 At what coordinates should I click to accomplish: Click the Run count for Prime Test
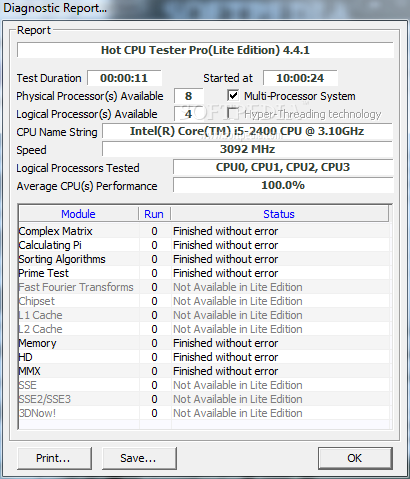pyautogui.click(x=154, y=273)
